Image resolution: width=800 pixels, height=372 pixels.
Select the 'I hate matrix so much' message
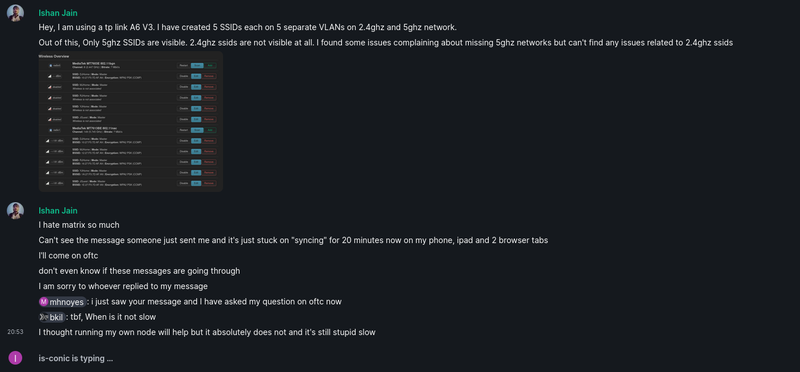tap(79, 225)
